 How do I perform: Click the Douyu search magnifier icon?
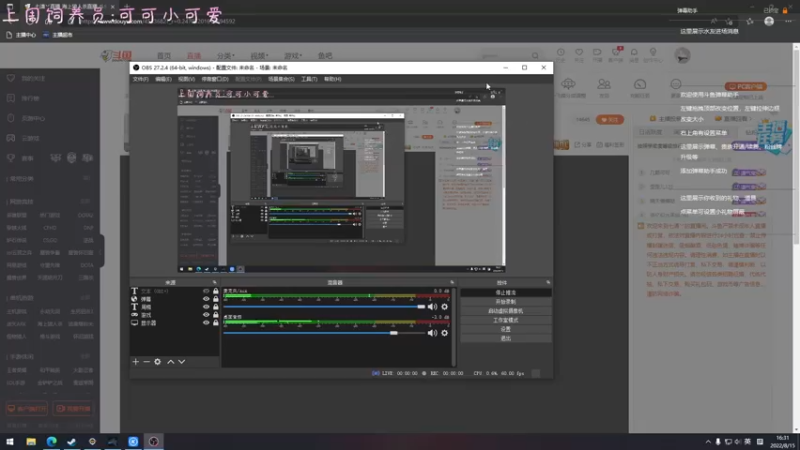pyautogui.click(x=535, y=56)
